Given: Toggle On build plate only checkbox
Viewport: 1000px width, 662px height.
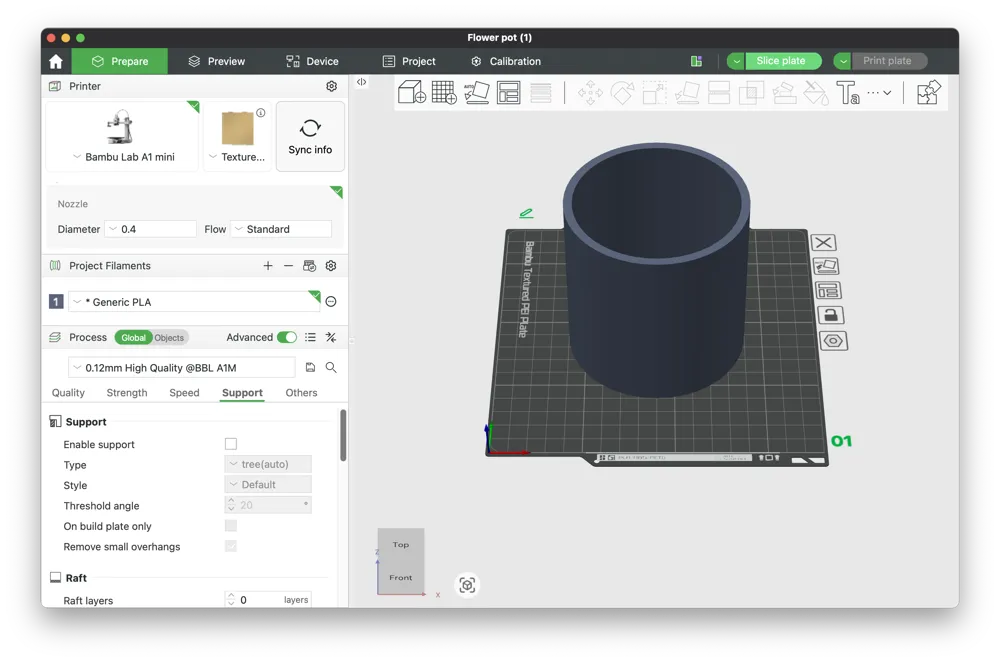Looking at the screenshot, I should click(231, 526).
